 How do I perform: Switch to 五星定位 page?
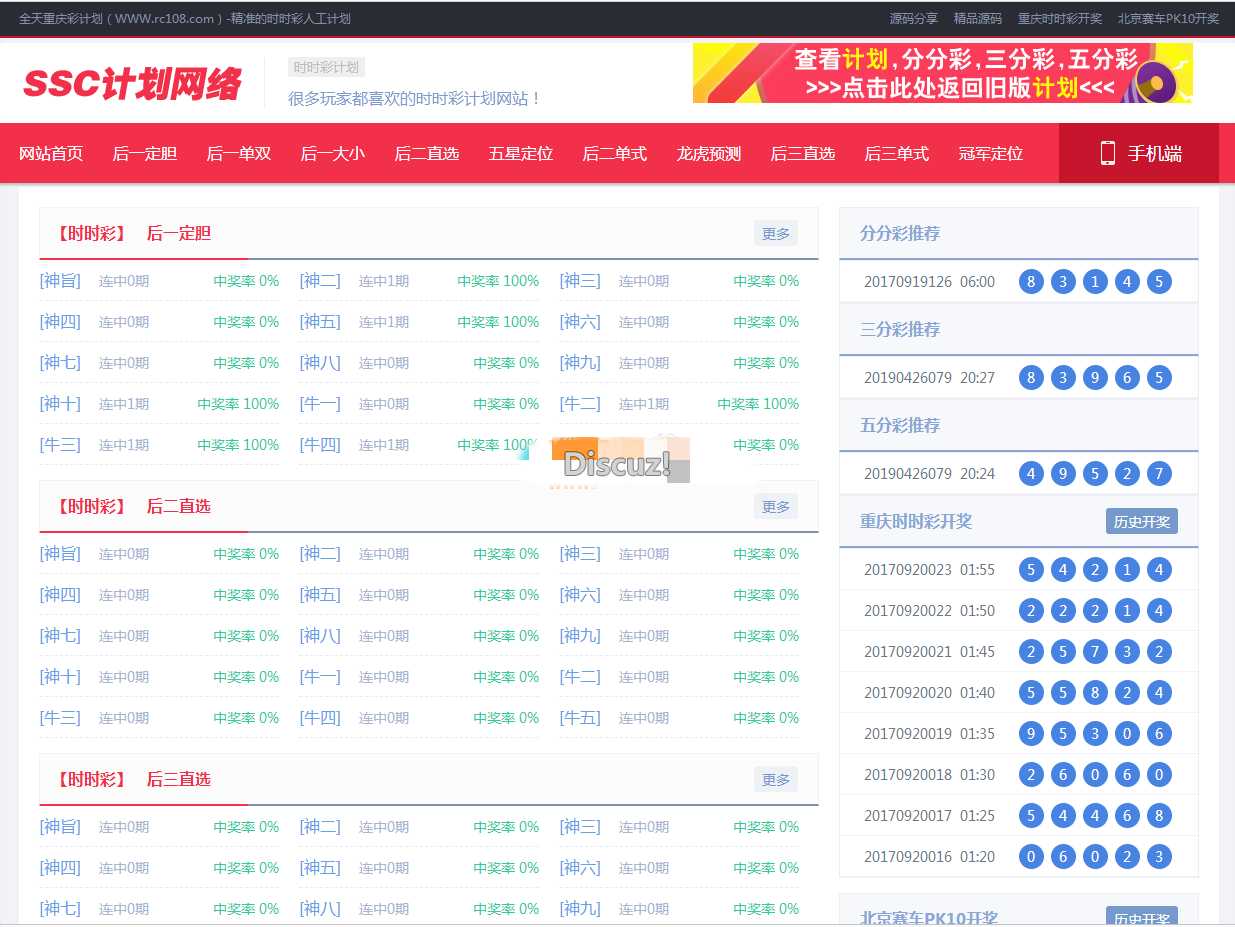521,154
